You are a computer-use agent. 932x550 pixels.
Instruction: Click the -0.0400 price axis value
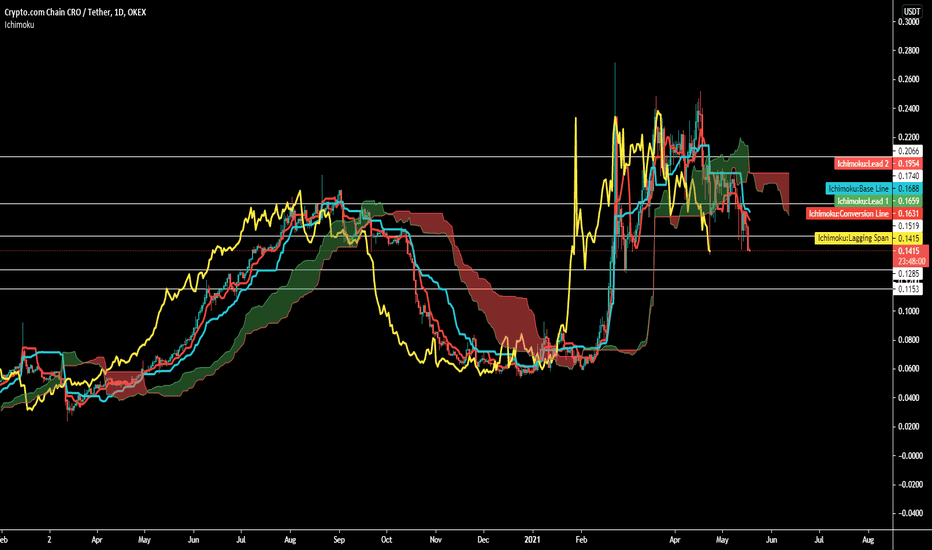[x=909, y=513]
